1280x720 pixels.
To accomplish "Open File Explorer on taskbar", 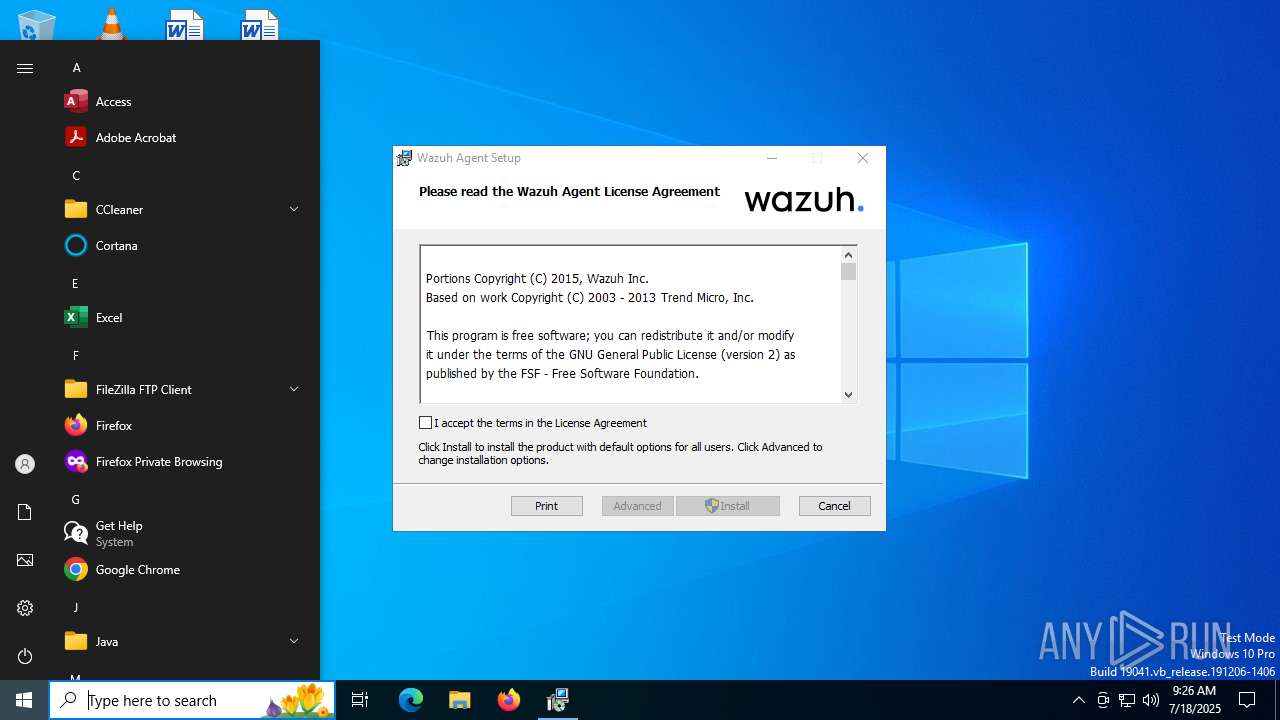I will click(459, 700).
